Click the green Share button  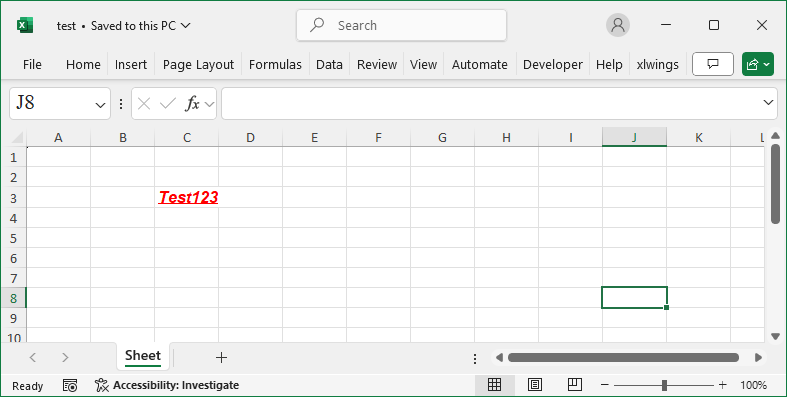pyautogui.click(x=758, y=64)
